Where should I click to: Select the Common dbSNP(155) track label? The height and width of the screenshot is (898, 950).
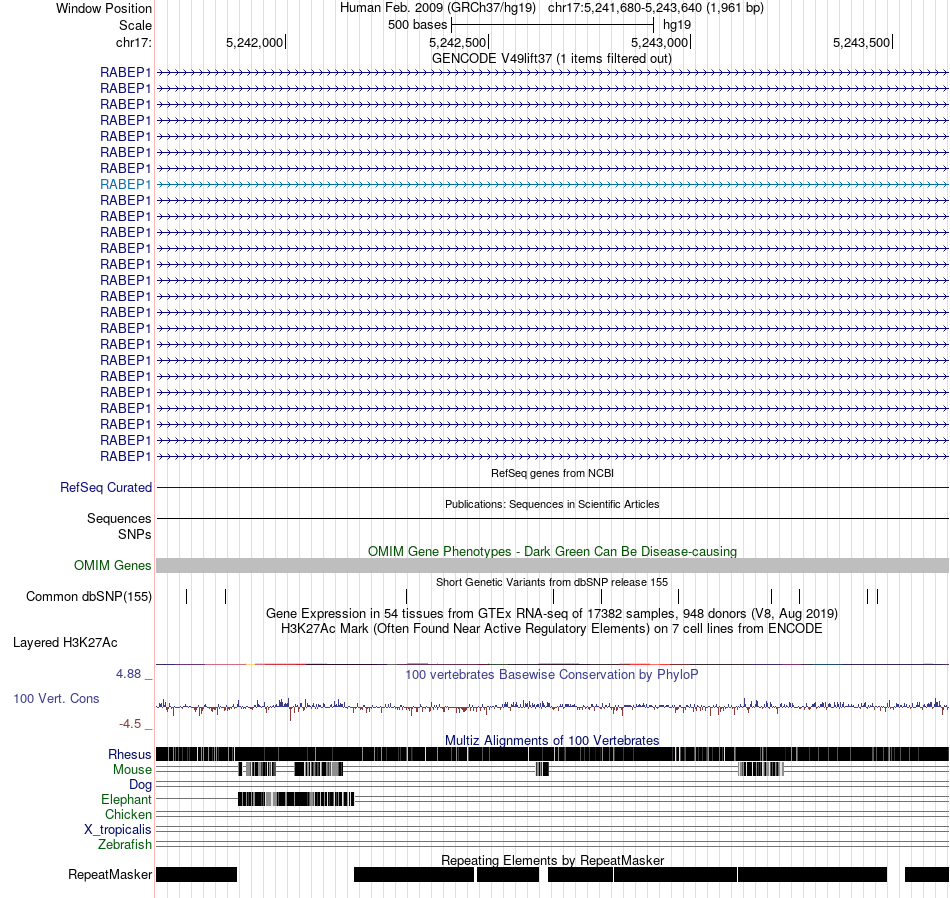pos(89,596)
